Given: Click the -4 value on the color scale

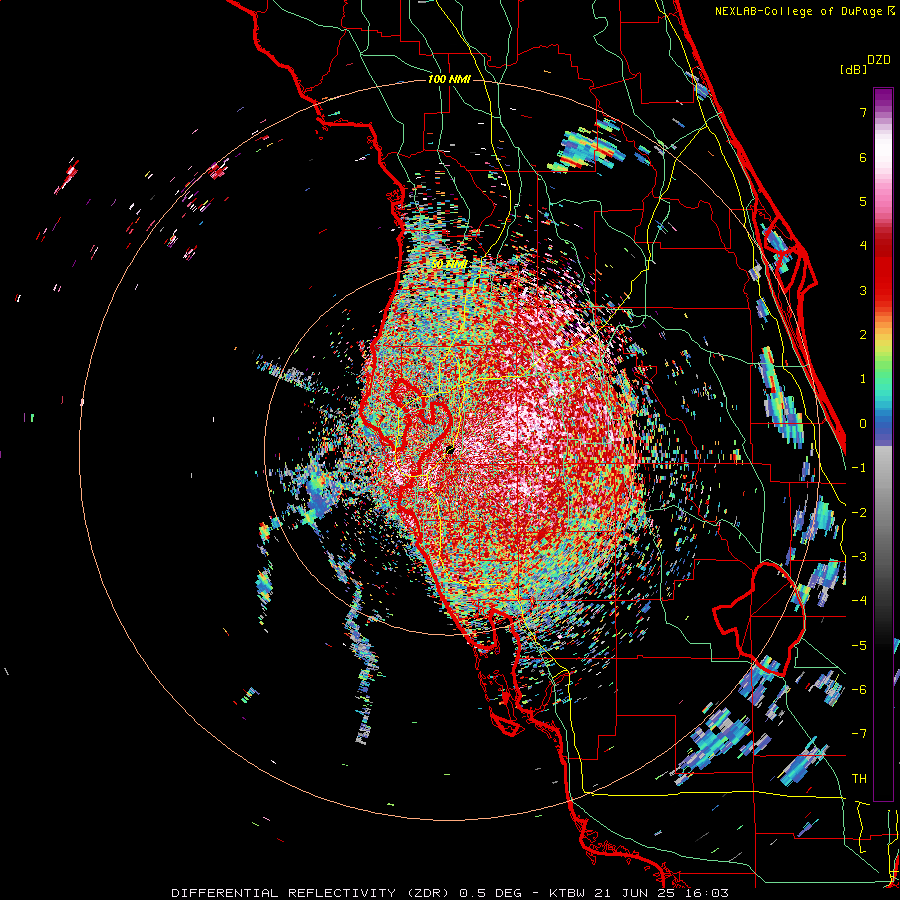Looking at the screenshot, I should pyautogui.click(x=859, y=601).
